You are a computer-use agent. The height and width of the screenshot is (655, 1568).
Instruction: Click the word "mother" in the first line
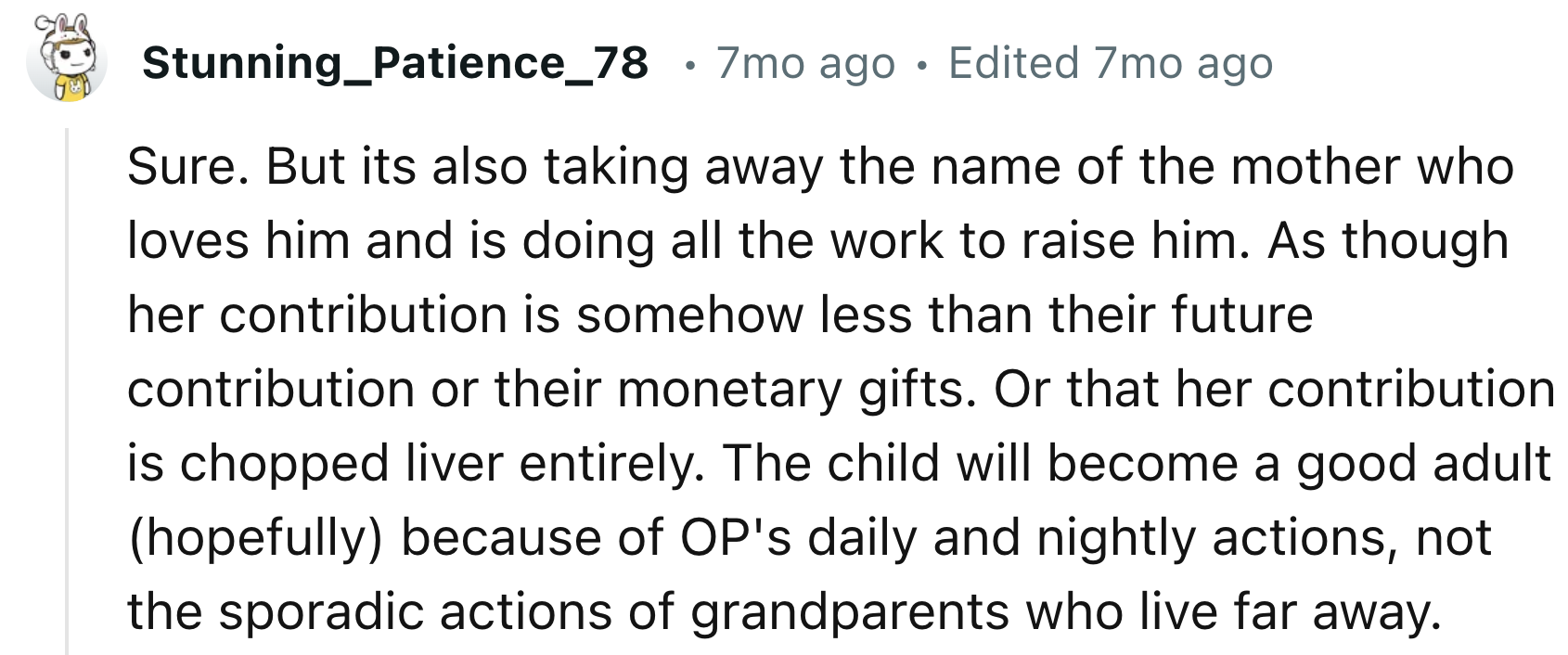pos(1314,167)
